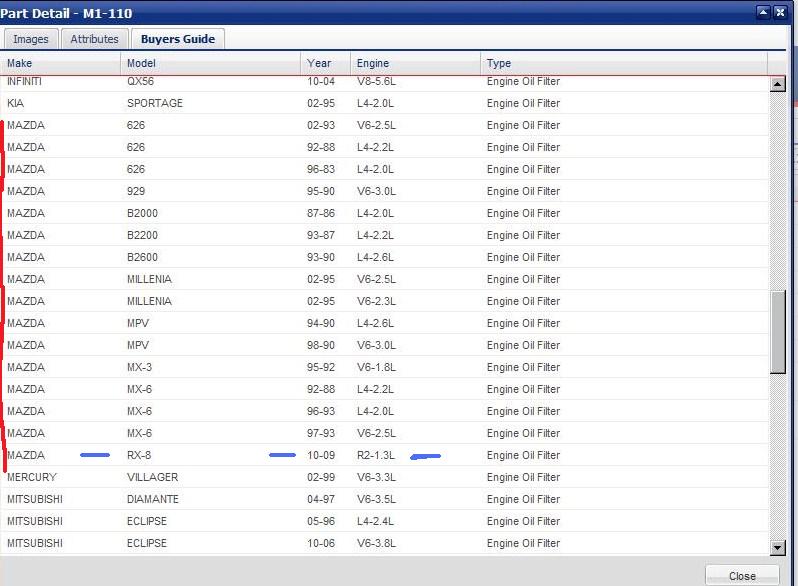The width and height of the screenshot is (798, 586).
Task: Sort by the Model column header
Action: click(210, 63)
